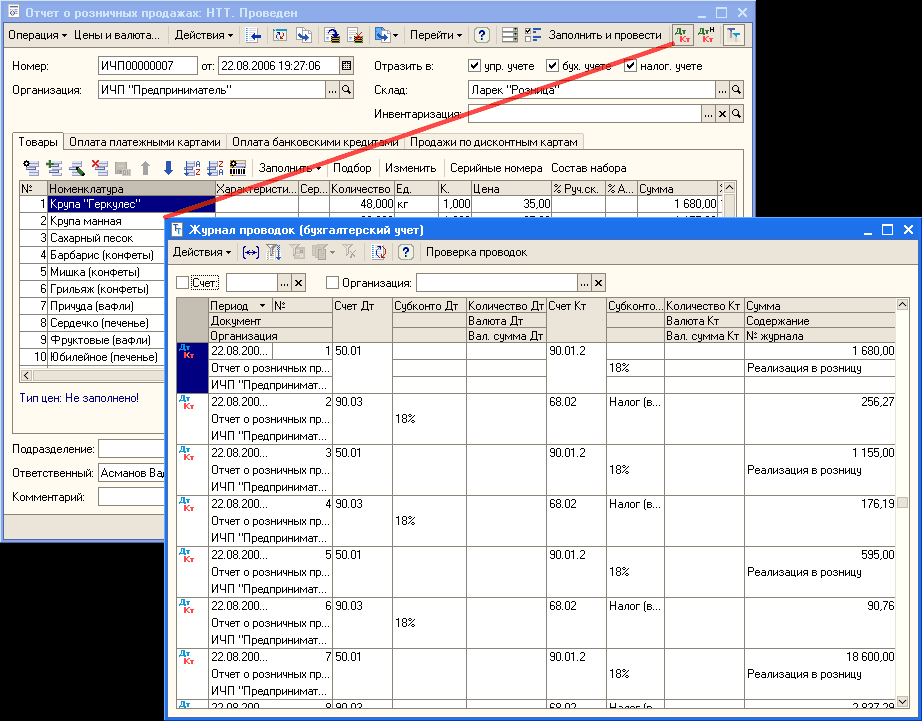Click the journal's vertical scrollbar down arrow
This screenshot has width=922, height=721.
click(x=902, y=703)
